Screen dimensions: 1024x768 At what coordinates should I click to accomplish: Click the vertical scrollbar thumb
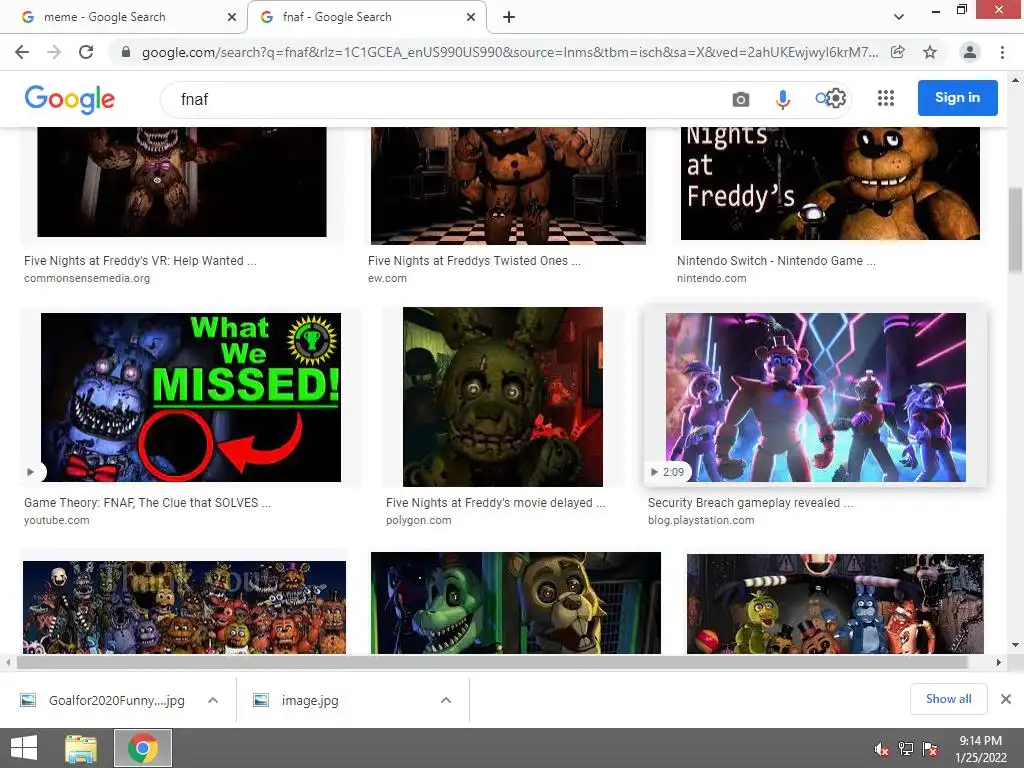1016,229
